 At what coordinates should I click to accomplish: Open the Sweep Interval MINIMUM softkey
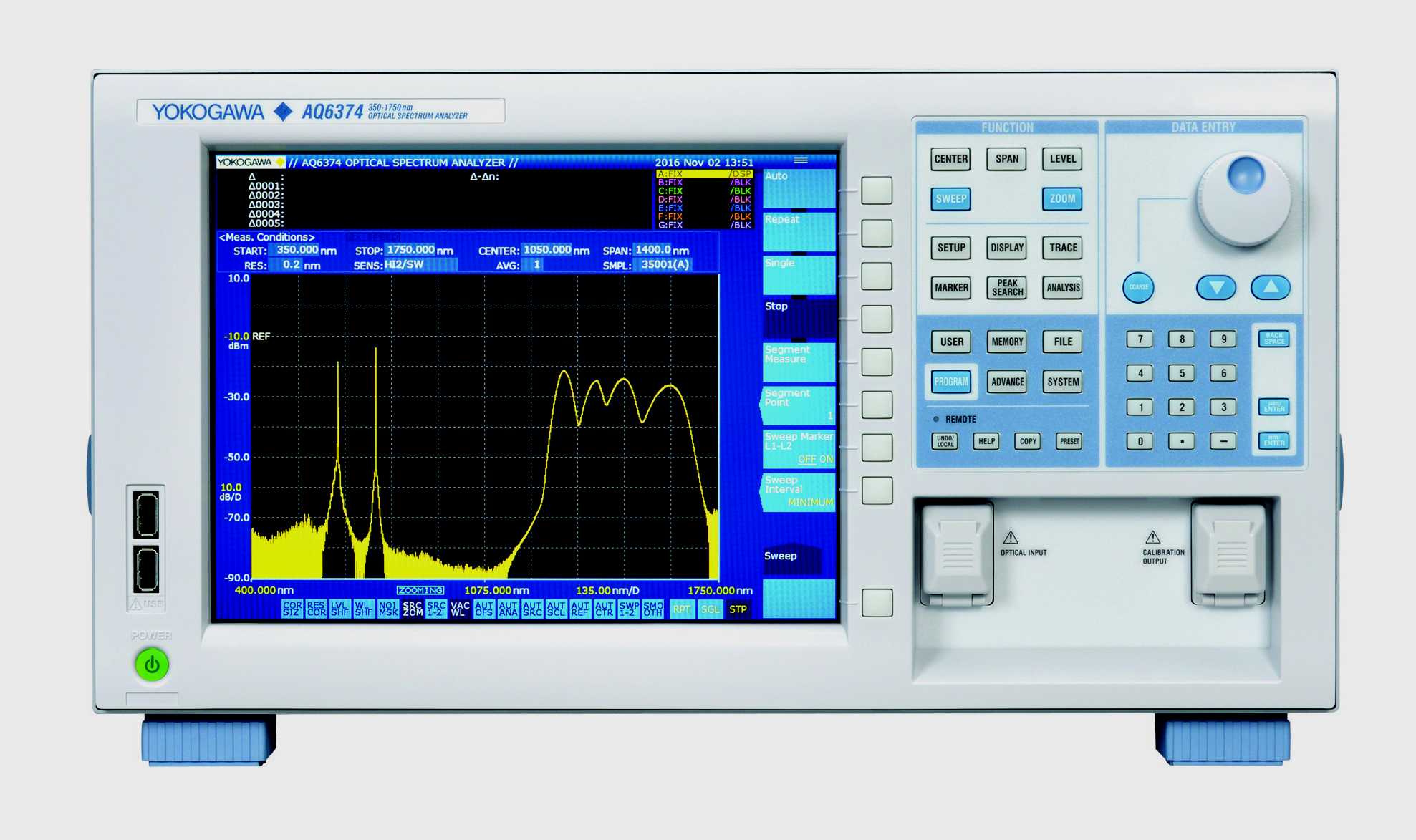point(799,491)
